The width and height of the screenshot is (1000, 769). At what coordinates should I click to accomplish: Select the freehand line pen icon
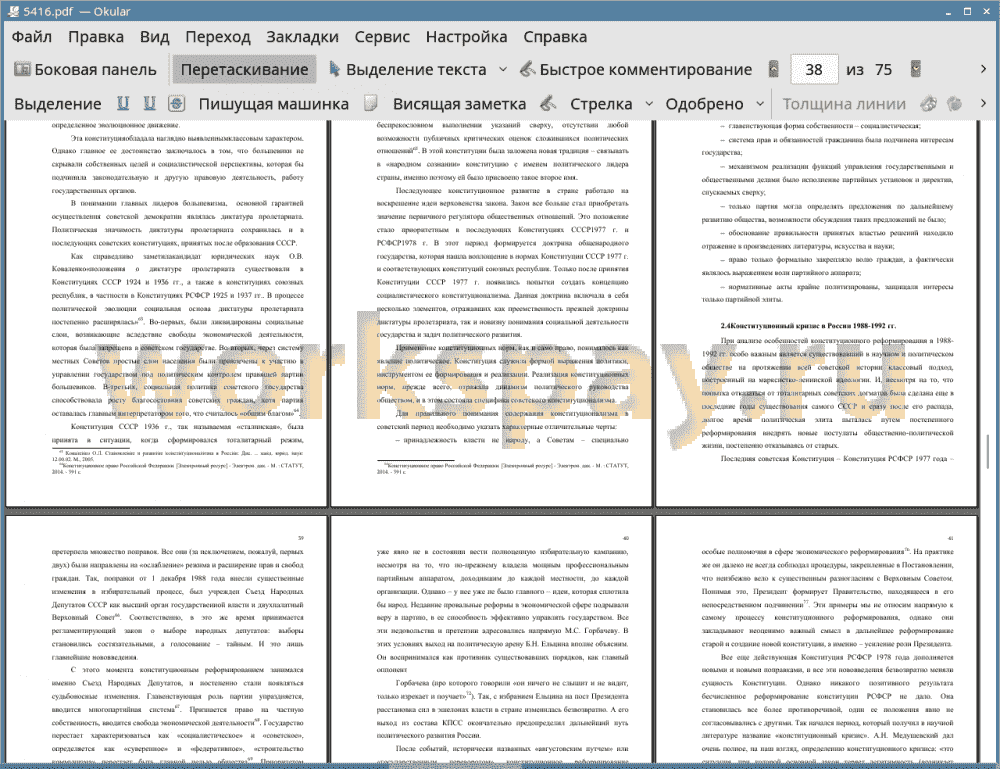[x=548, y=103]
